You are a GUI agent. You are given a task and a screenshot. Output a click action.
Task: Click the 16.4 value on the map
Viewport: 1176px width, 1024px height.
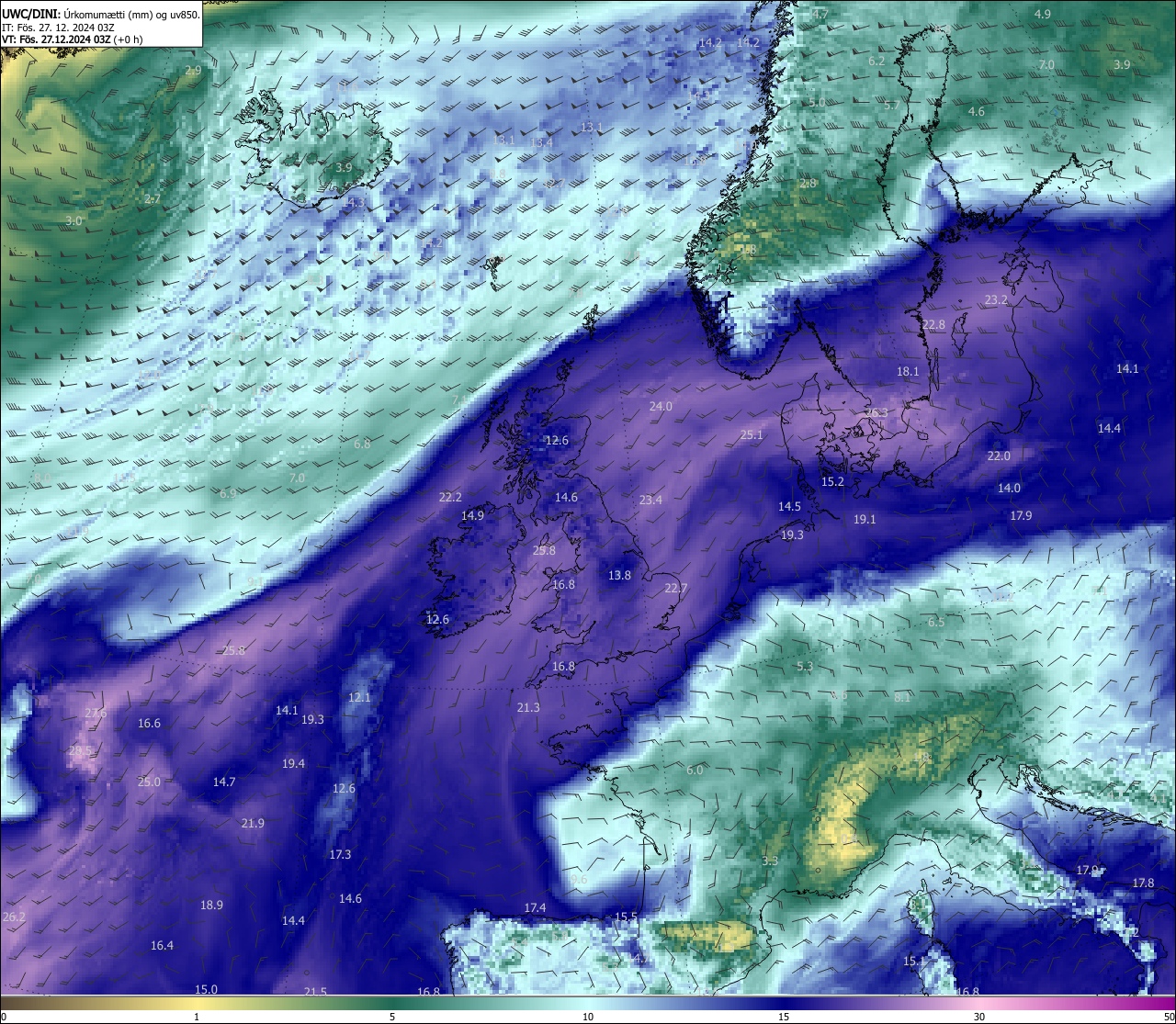coord(162,946)
